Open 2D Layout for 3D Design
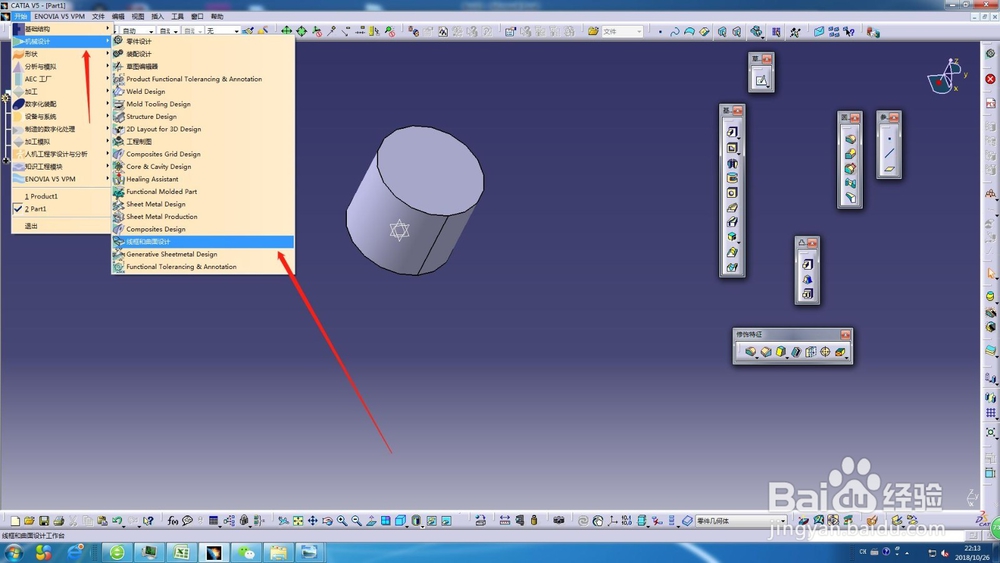The width and height of the screenshot is (1000, 563). [x=203, y=129]
